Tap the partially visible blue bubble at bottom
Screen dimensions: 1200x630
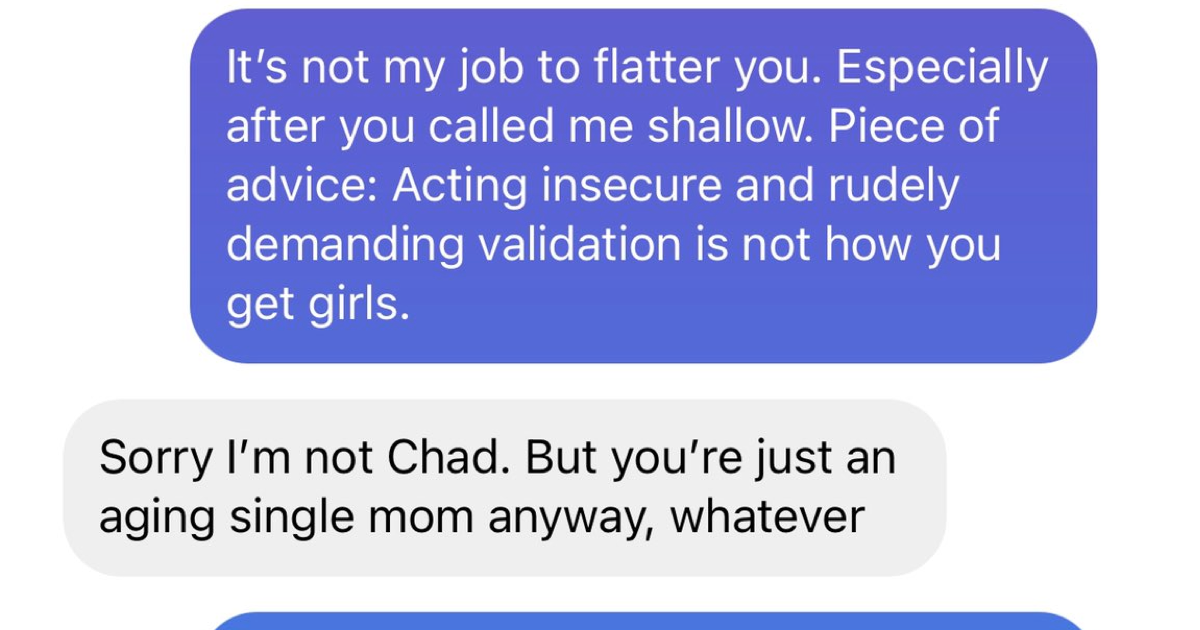pos(650,621)
